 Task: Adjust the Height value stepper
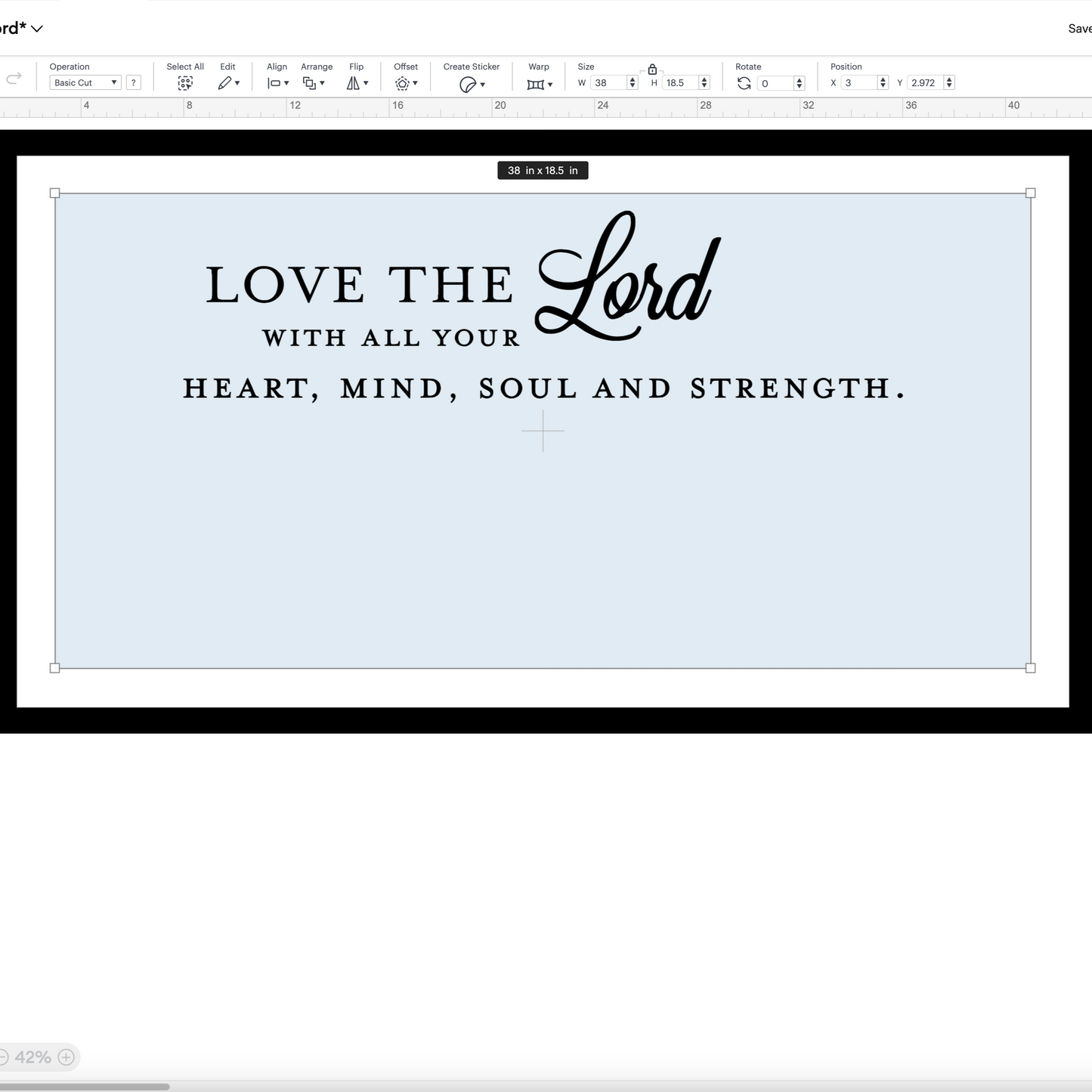pyautogui.click(x=704, y=83)
